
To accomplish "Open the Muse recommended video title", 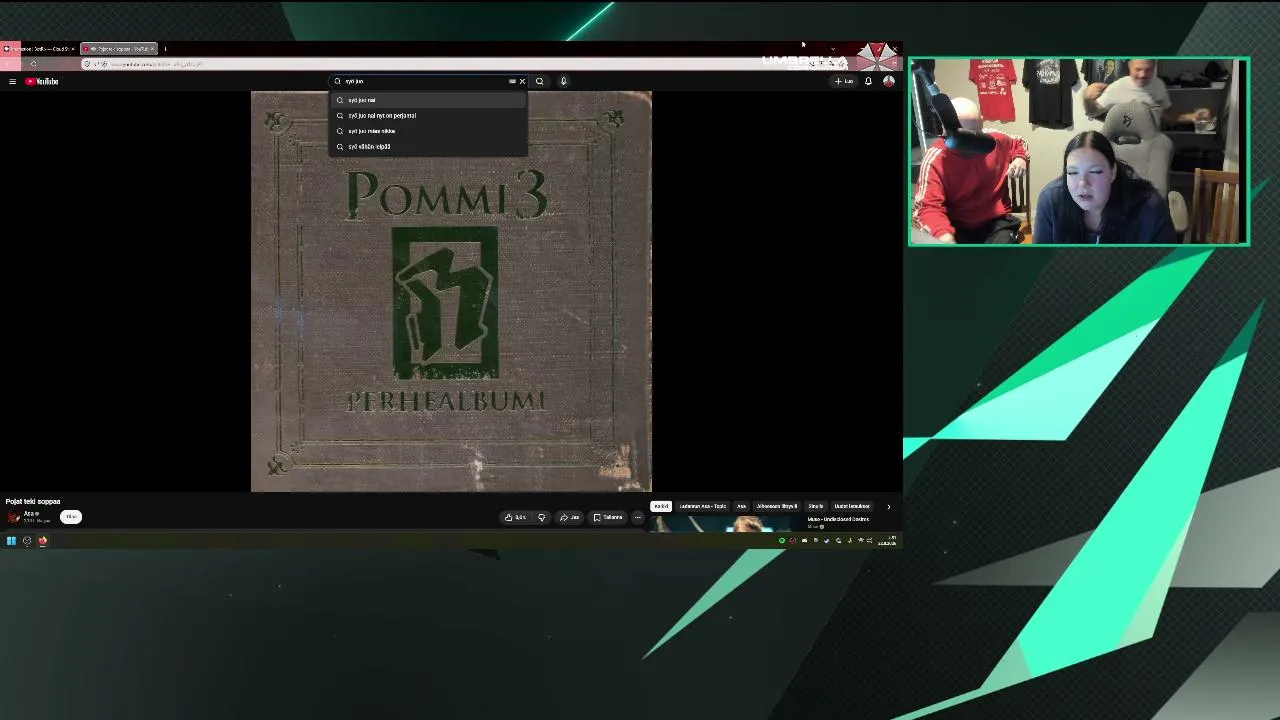I will (x=838, y=519).
